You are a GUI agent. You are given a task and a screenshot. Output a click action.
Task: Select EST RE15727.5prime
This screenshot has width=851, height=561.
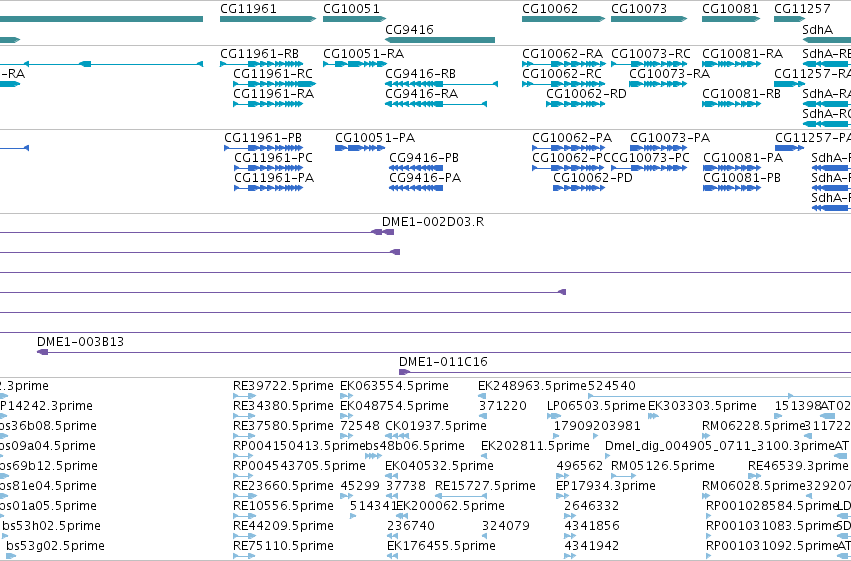pyautogui.click(x=461, y=496)
